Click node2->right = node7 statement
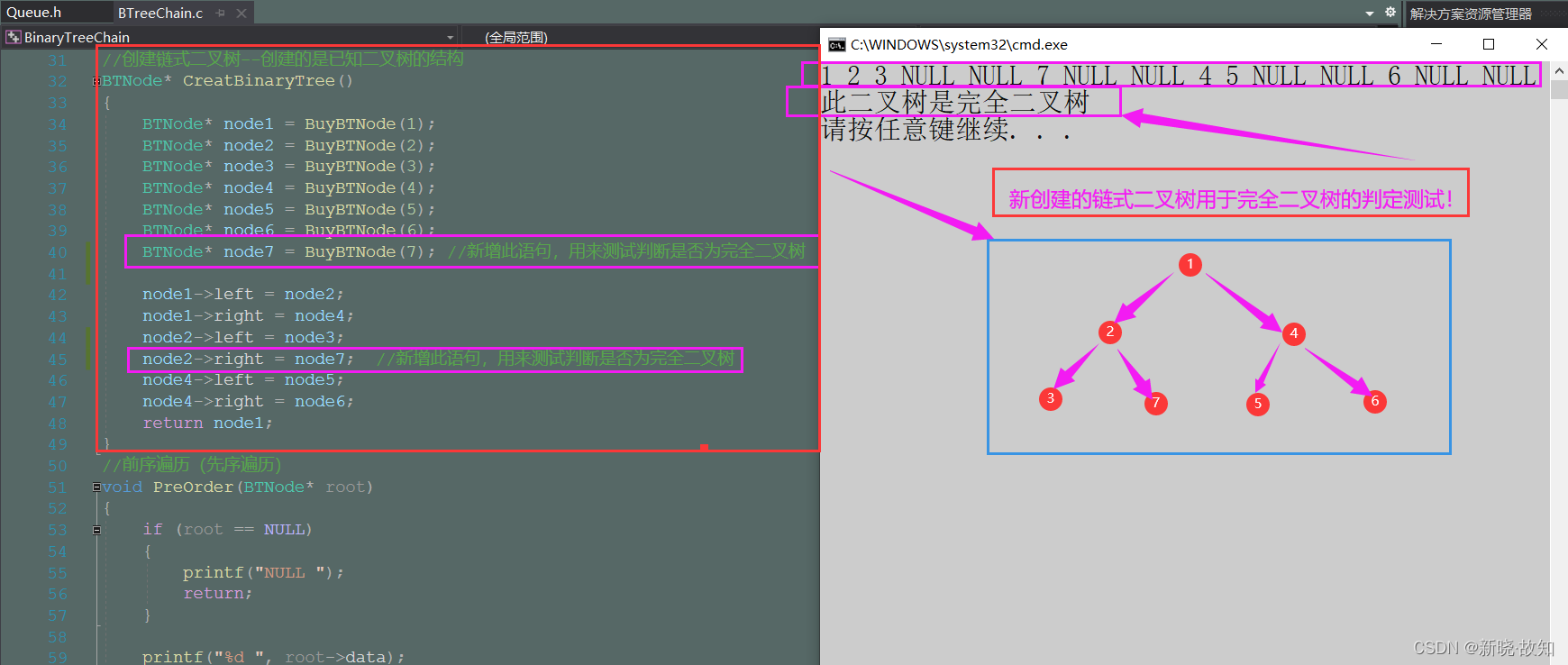The height and width of the screenshot is (665, 1568). 248,360
